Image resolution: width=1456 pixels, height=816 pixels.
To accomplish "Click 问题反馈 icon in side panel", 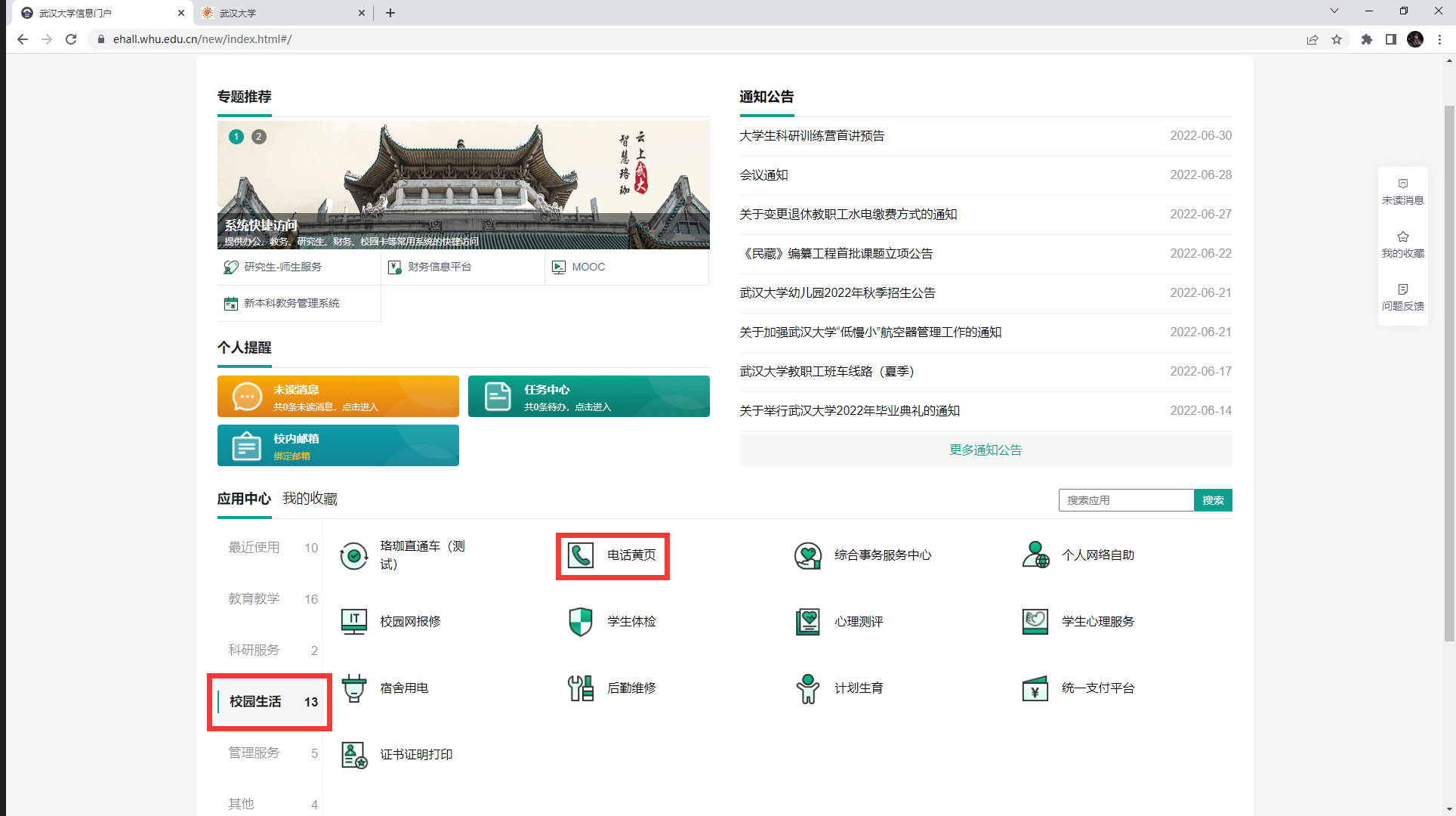I will click(1402, 289).
